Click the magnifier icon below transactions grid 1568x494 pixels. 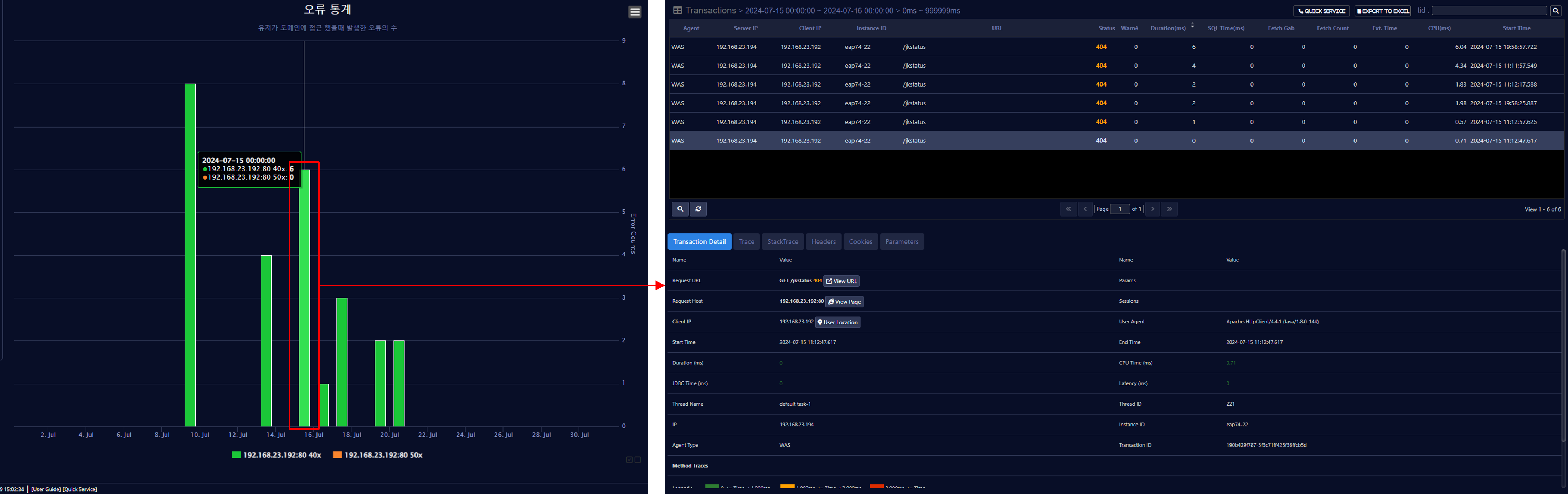680,209
